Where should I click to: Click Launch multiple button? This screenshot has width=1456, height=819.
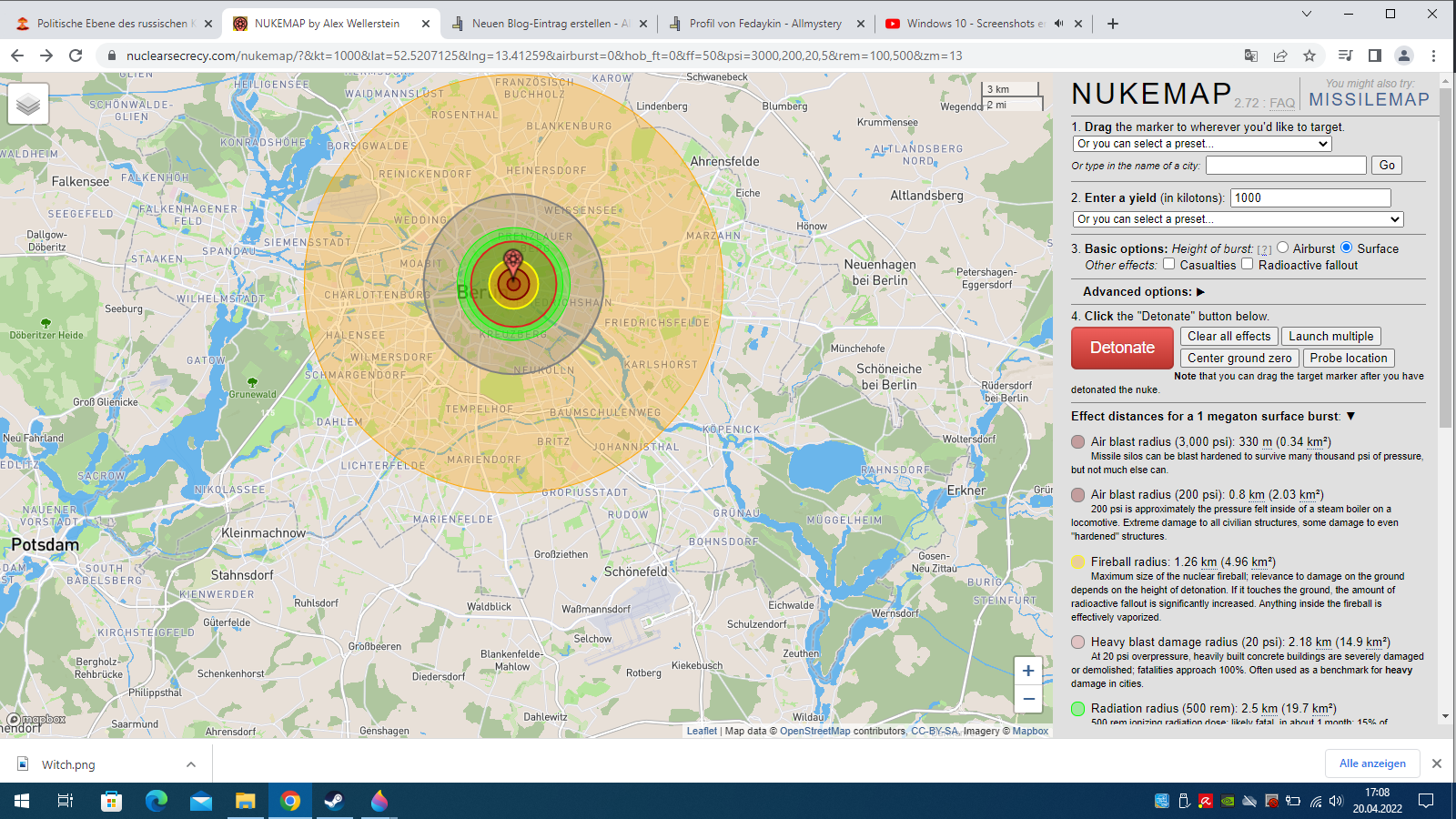1330,336
